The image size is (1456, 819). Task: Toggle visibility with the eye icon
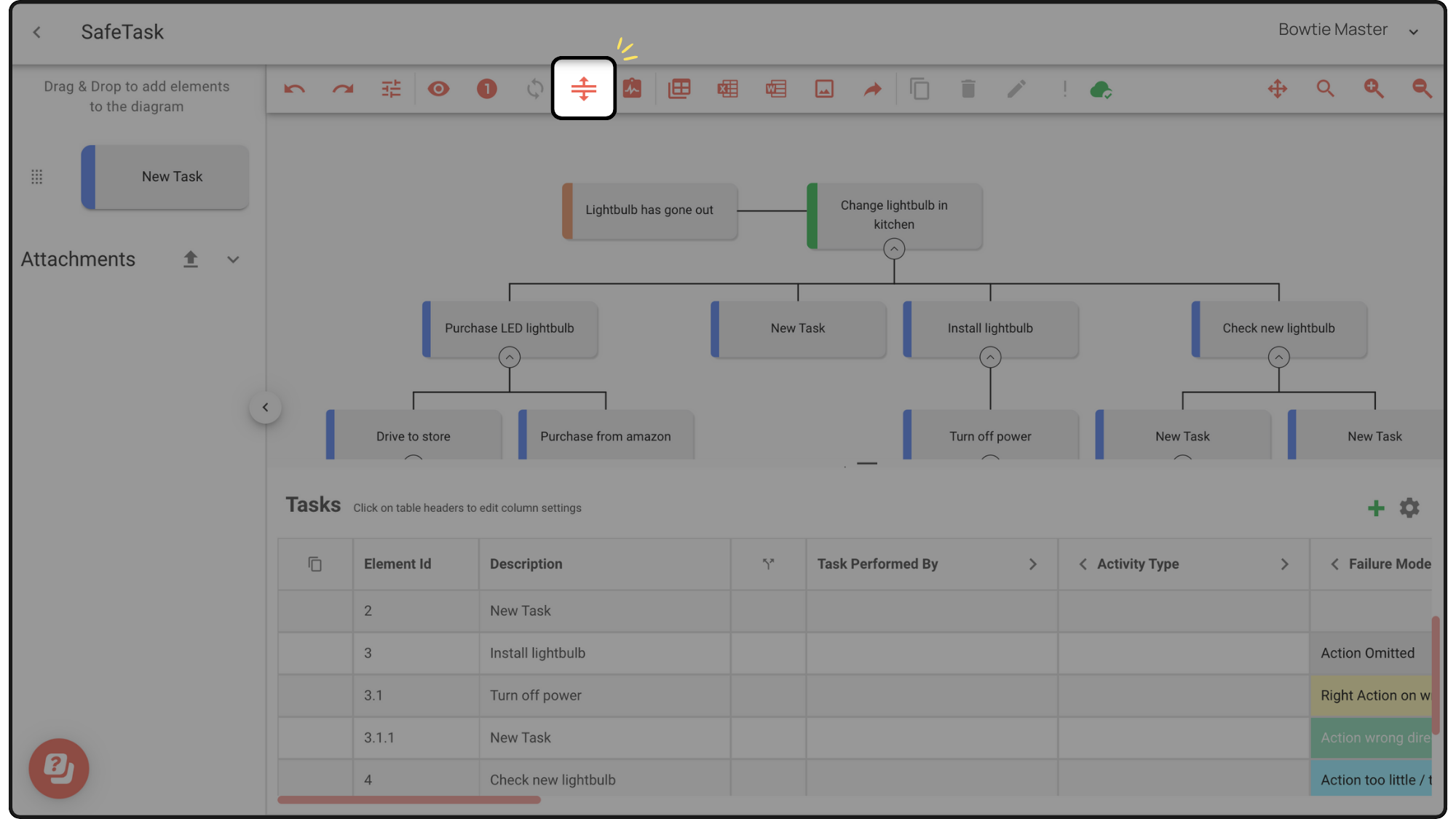coord(438,89)
